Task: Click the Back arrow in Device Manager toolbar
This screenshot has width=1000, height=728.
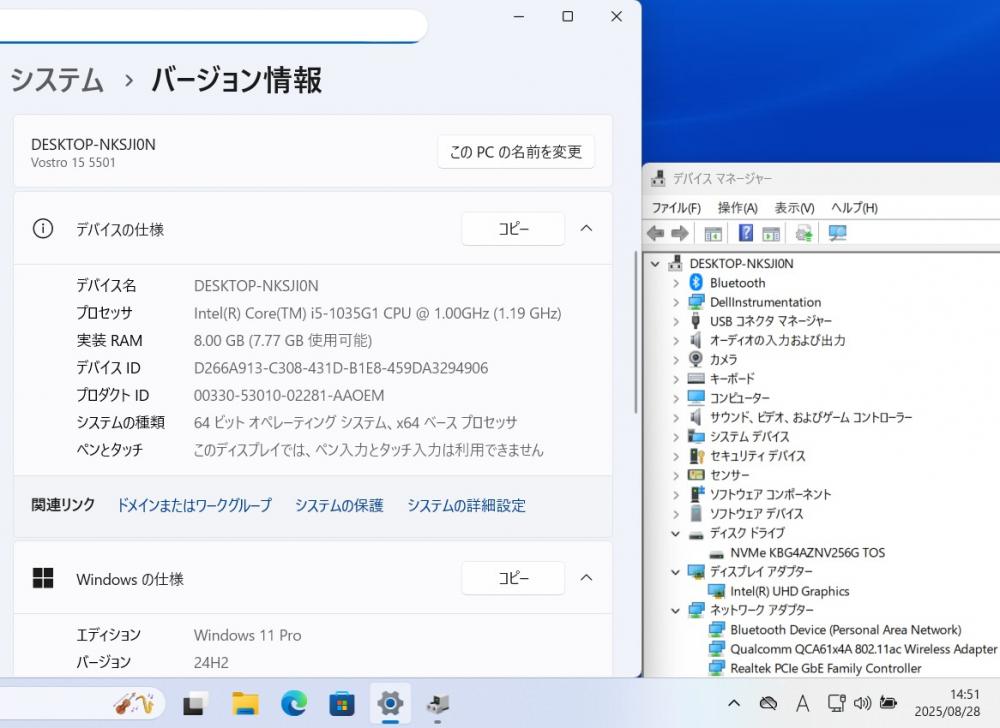Action: click(x=656, y=233)
